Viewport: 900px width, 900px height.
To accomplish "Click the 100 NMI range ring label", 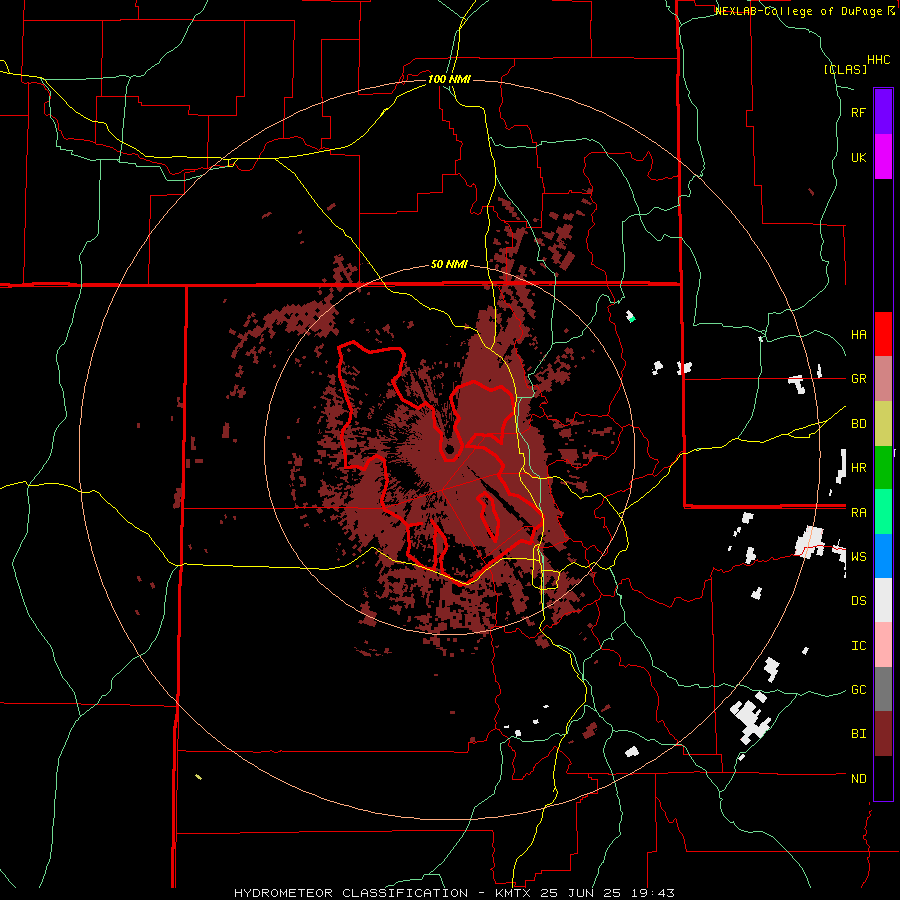I will click(x=449, y=79).
